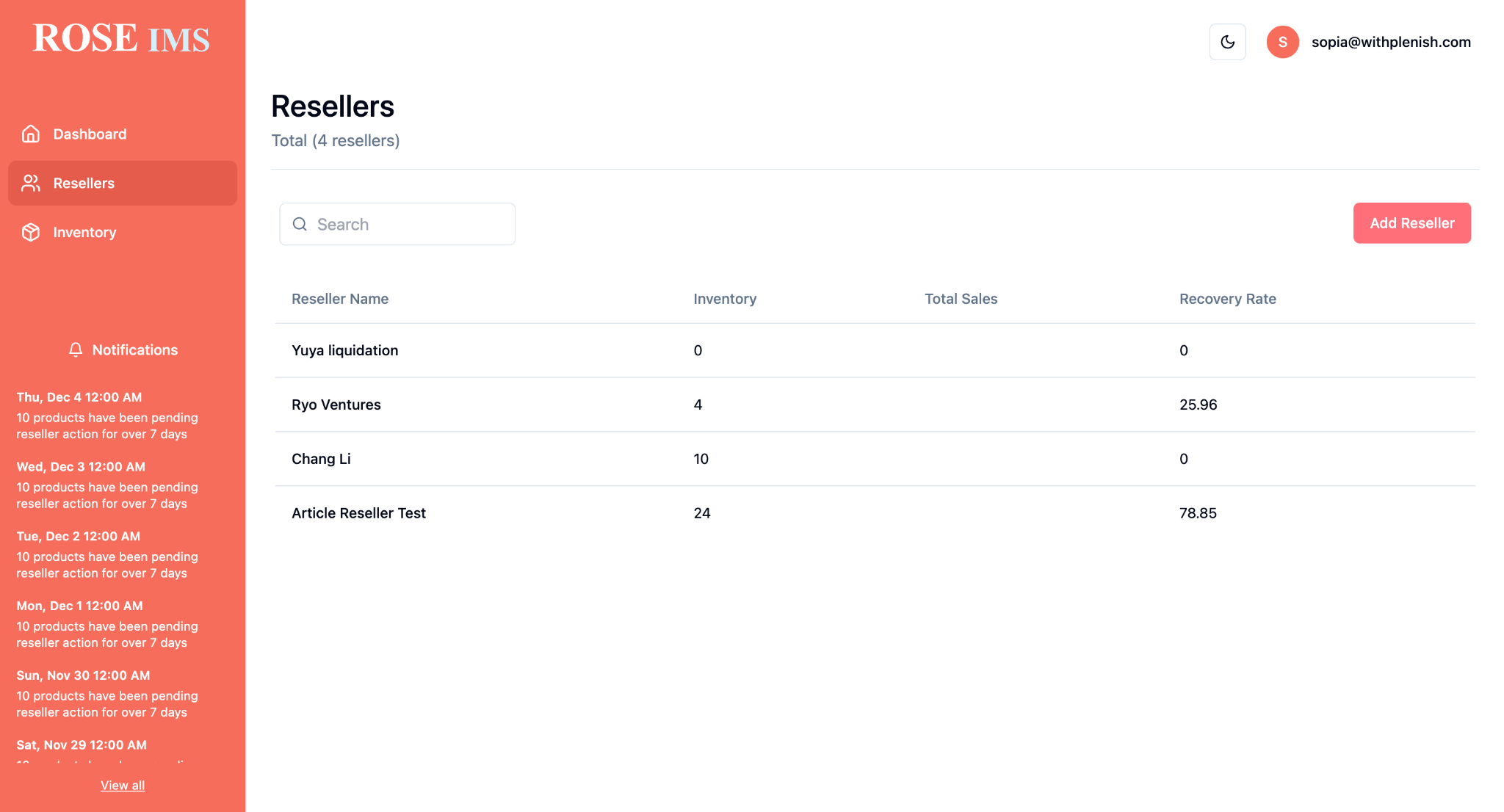This screenshot has height=812, width=1504.
Task: Click the Notifications bell icon
Action: click(76, 350)
